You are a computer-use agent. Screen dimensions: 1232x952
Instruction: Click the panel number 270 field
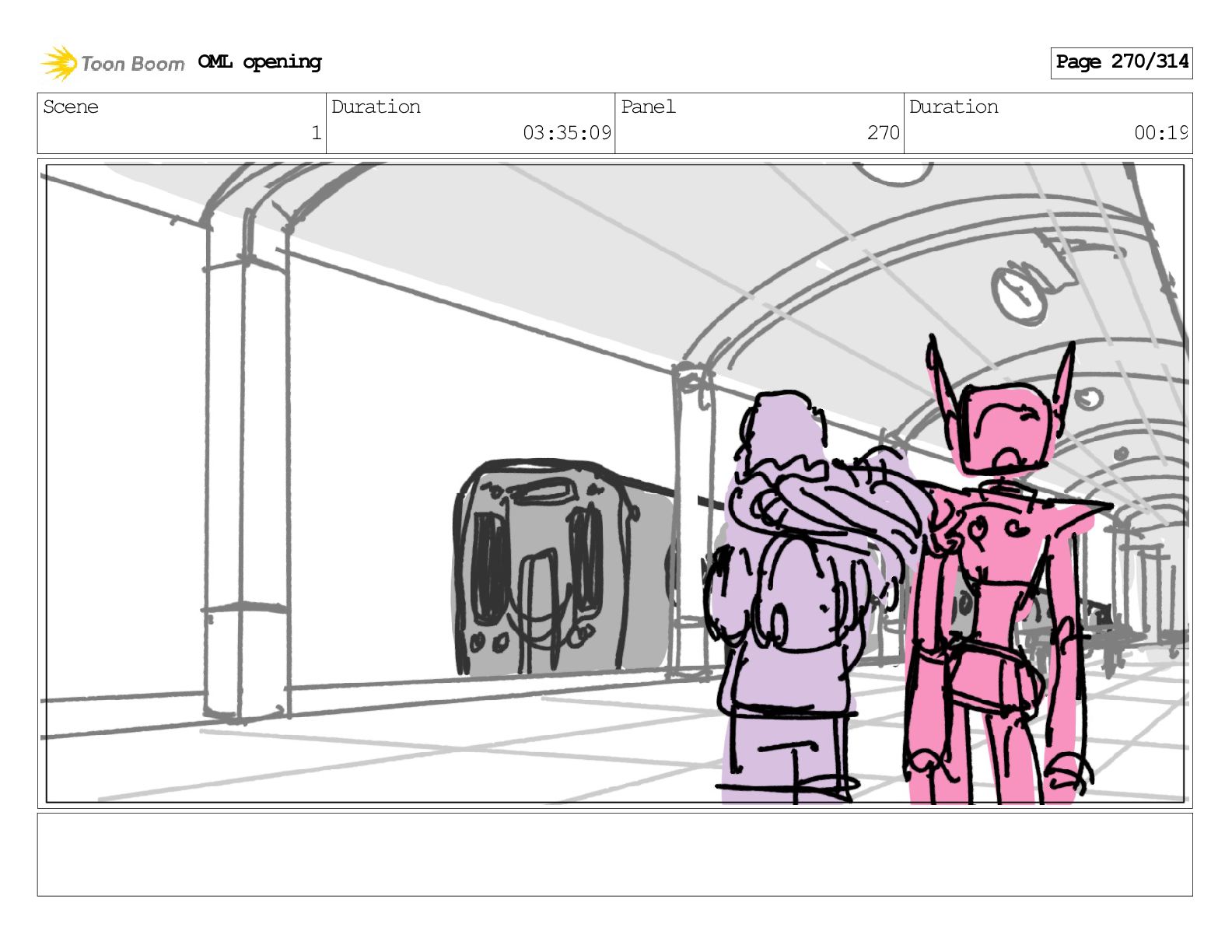883,133
